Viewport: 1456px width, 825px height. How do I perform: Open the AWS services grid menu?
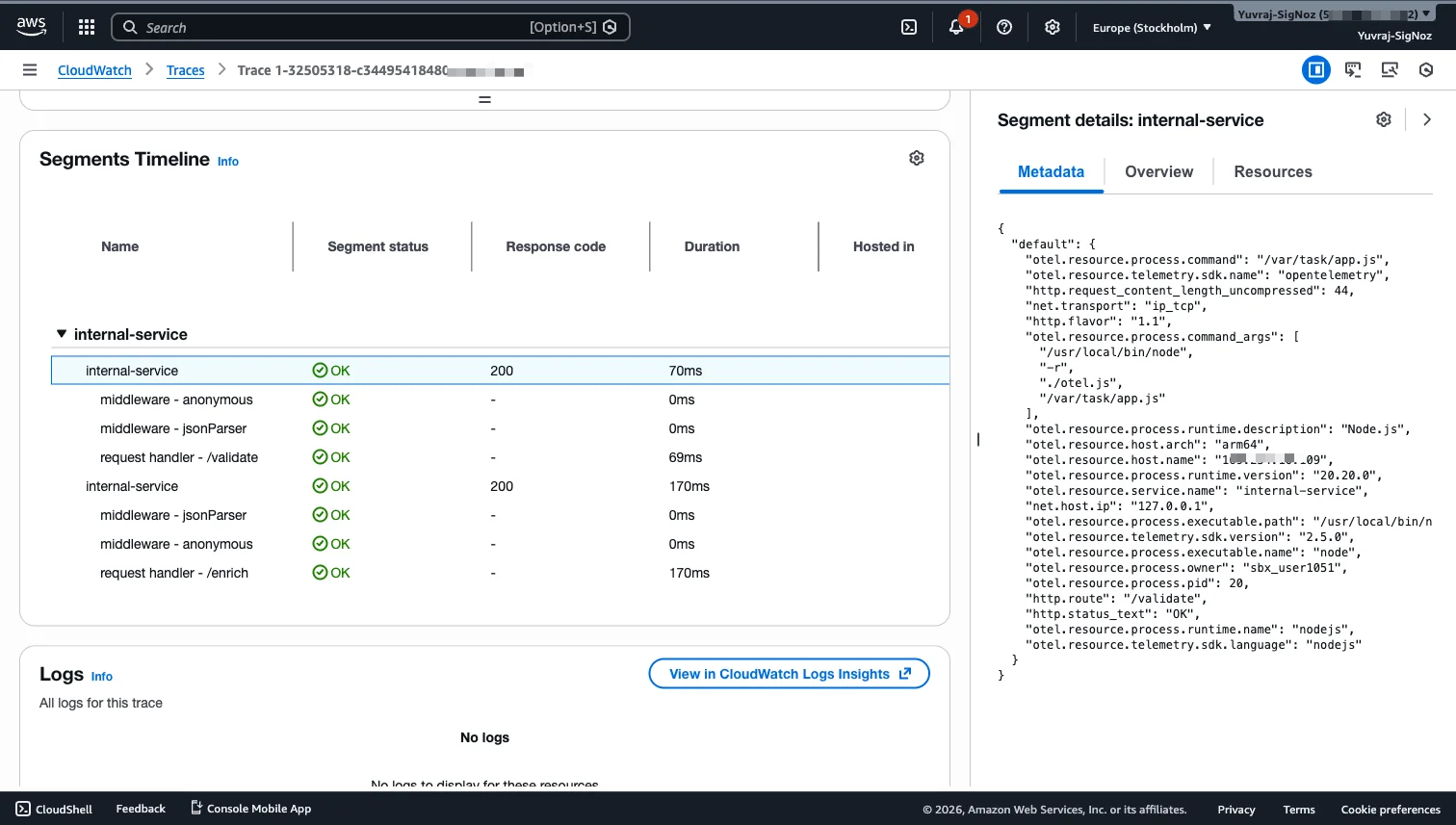click(x=87, y=27)
